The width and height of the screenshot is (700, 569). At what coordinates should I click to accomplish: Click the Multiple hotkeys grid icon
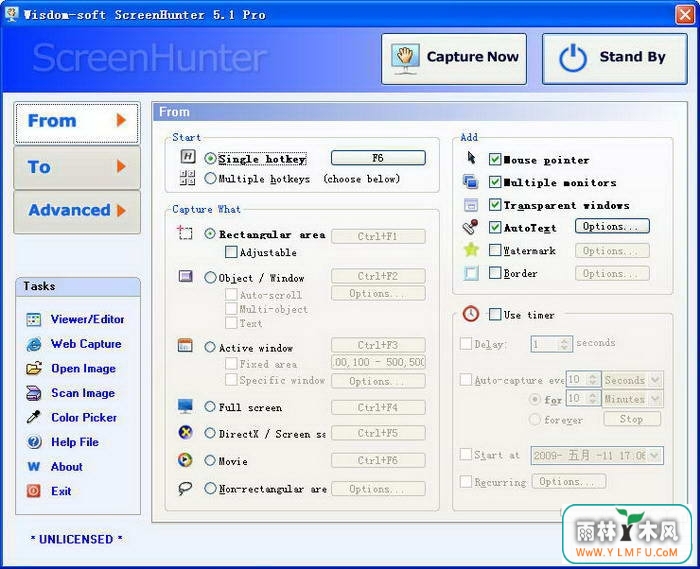[188, 178]
